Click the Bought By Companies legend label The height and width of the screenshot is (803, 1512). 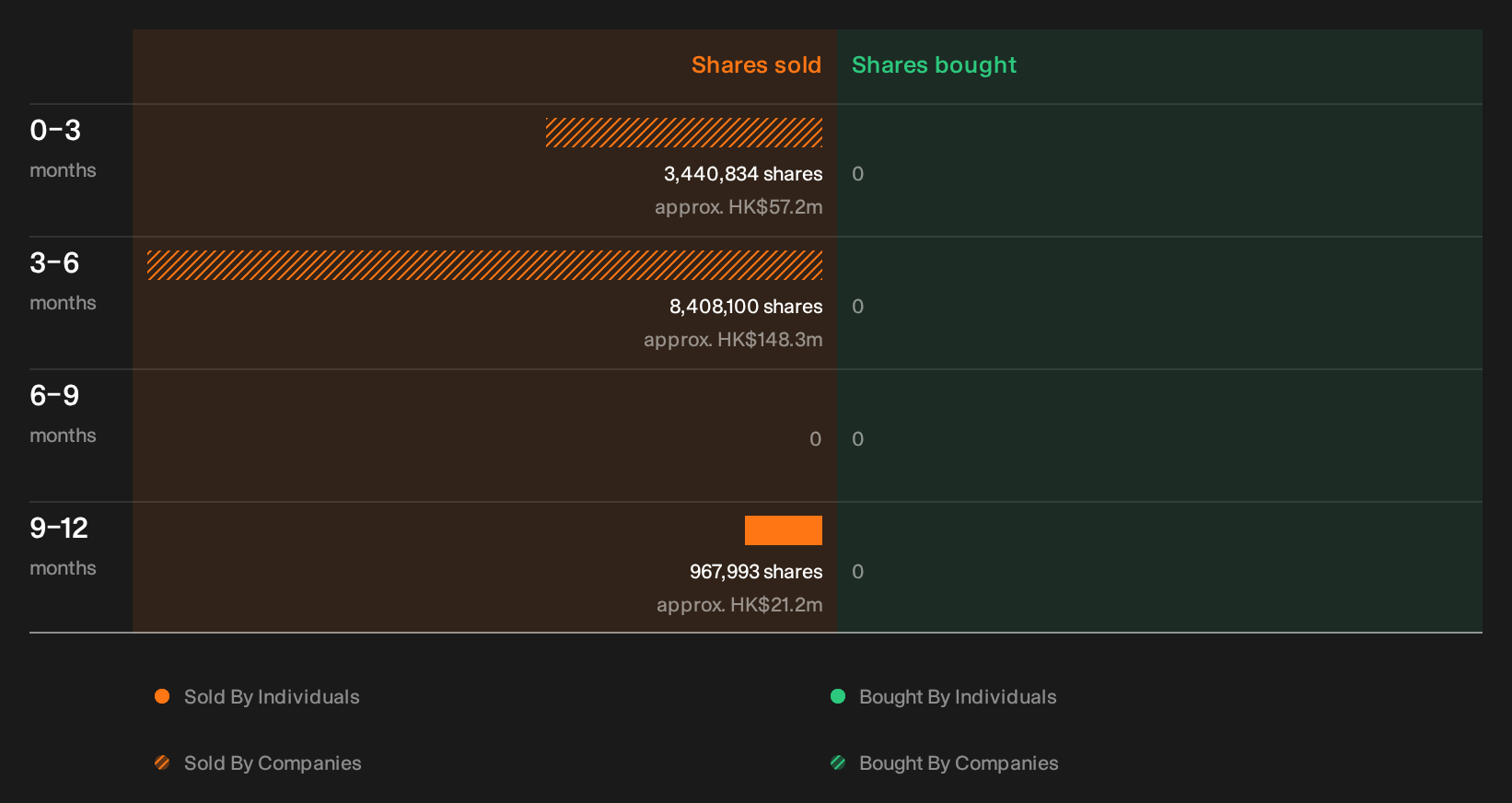tap(959, 763)
